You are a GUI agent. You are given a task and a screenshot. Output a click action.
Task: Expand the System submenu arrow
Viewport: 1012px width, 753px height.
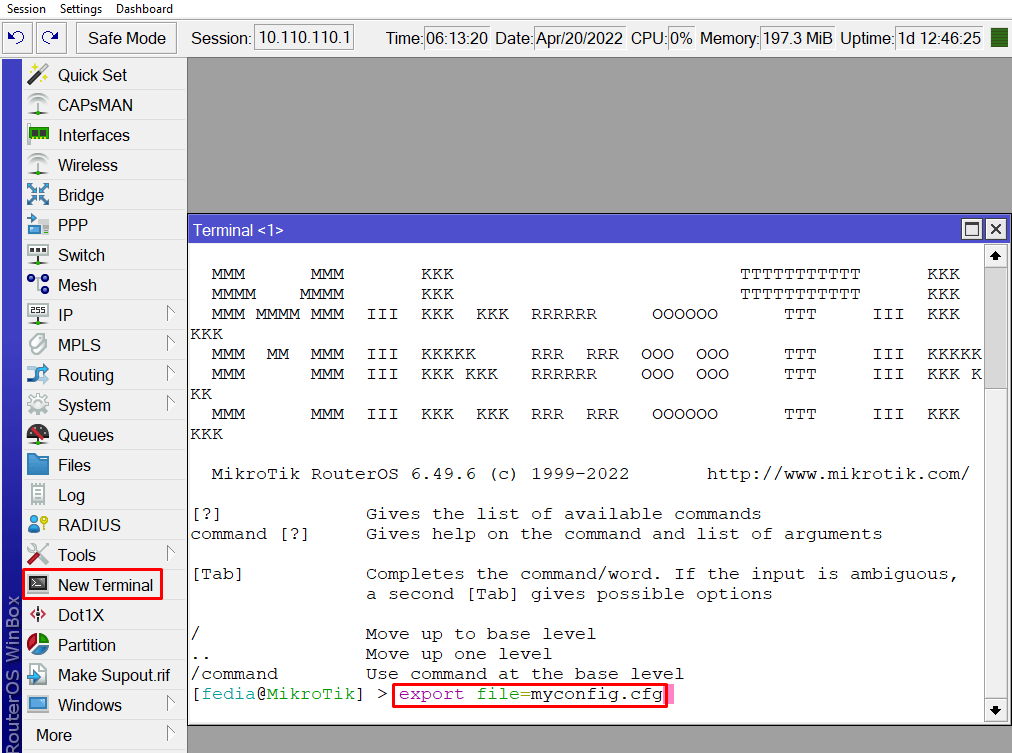point(170,404)
